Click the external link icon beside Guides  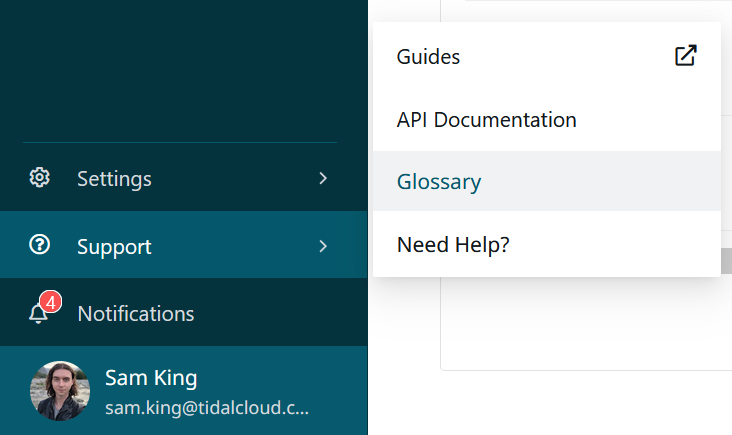coord(685,56)
